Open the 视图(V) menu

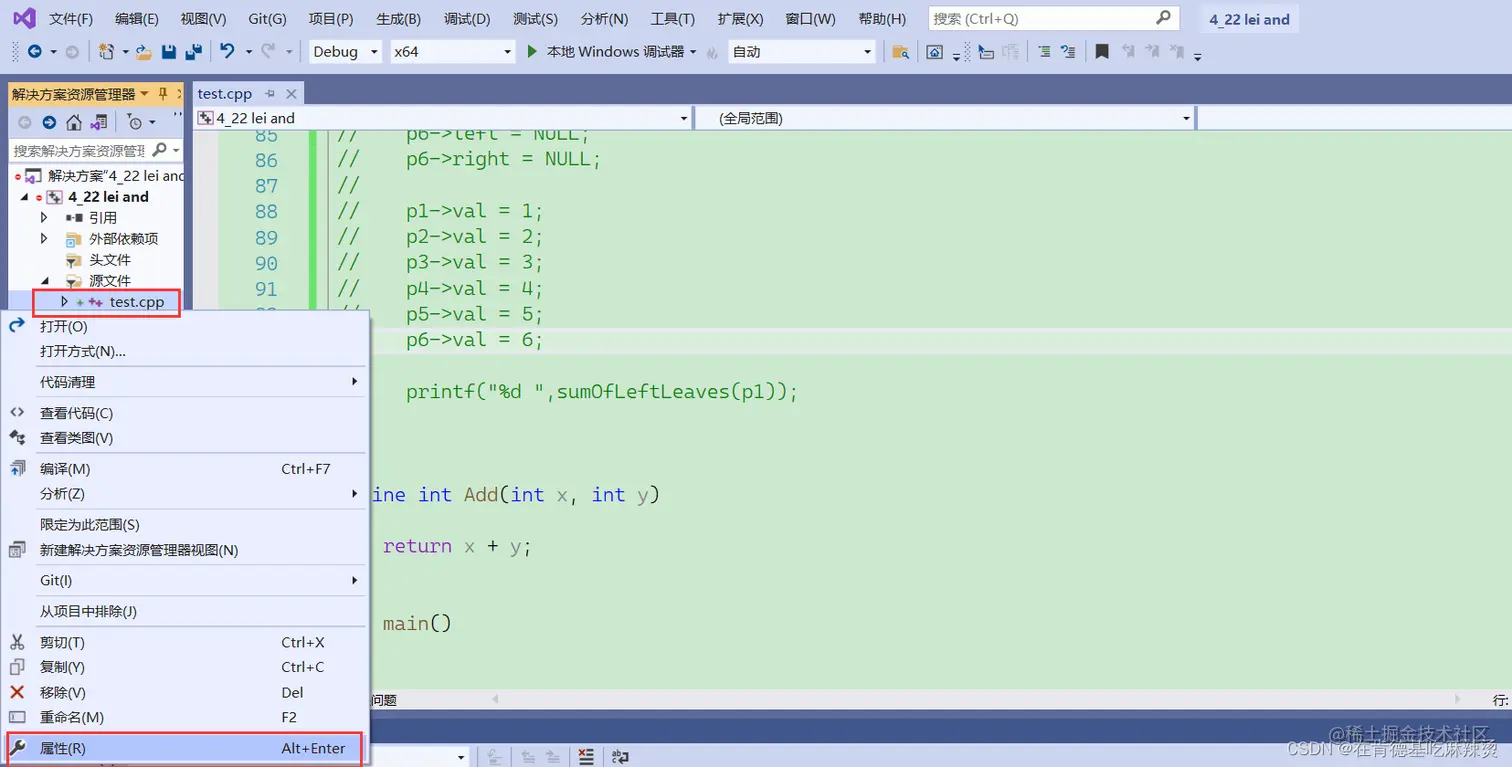click(203, 19)
